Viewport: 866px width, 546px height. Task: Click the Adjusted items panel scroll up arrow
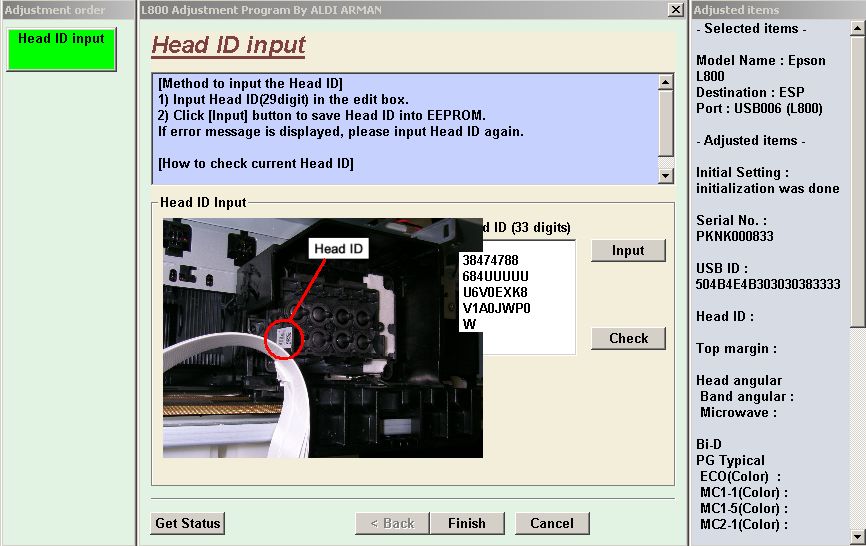point(858,29)
